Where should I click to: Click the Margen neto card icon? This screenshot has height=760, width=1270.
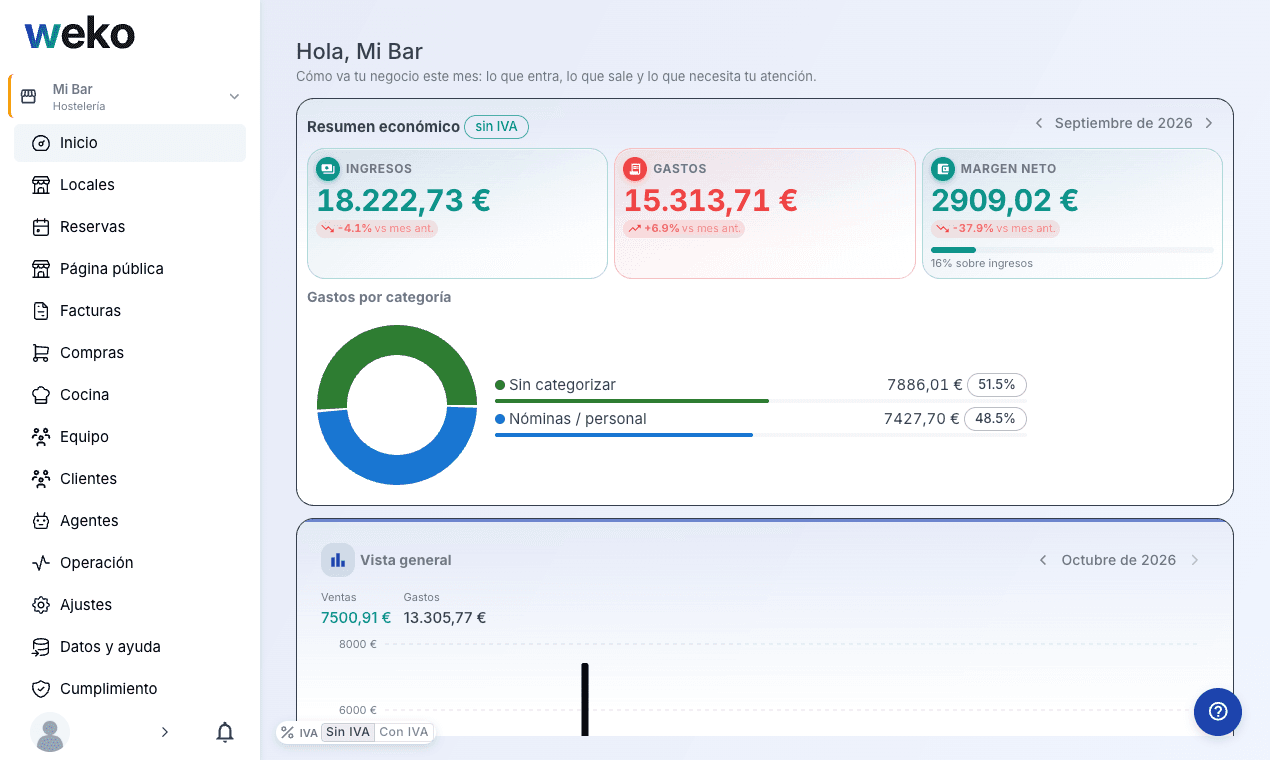[x=943, y=169]
